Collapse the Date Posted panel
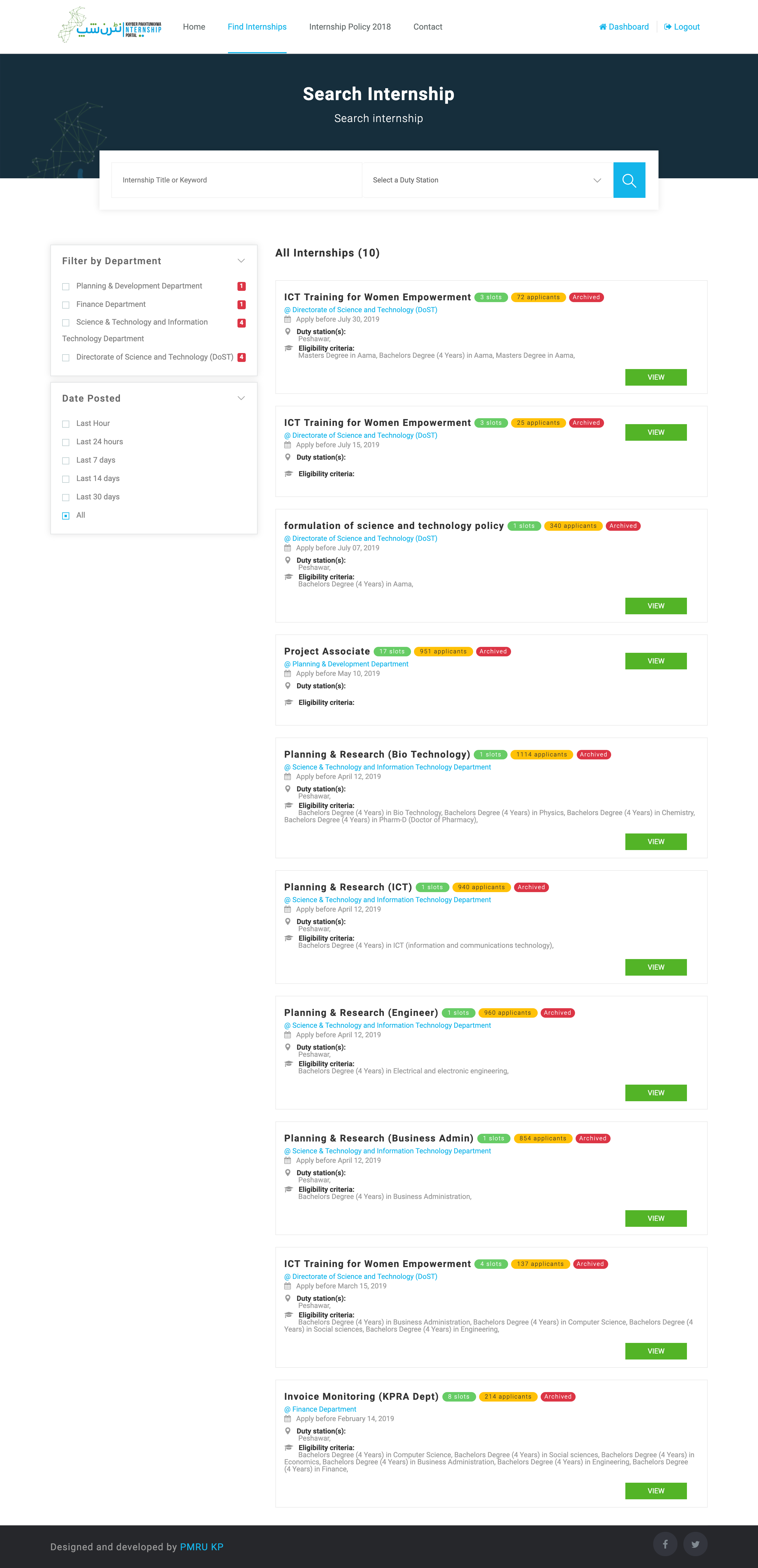758x1568 pixels. pyautogui.click(x=241, y=398)
